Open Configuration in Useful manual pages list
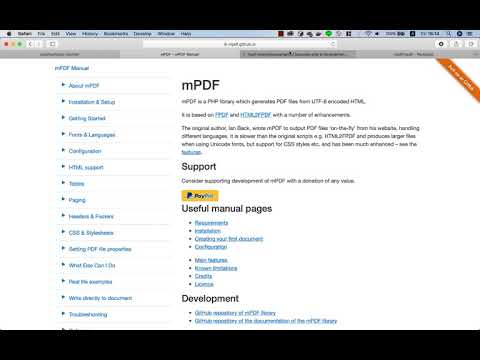 pos(211,247)
